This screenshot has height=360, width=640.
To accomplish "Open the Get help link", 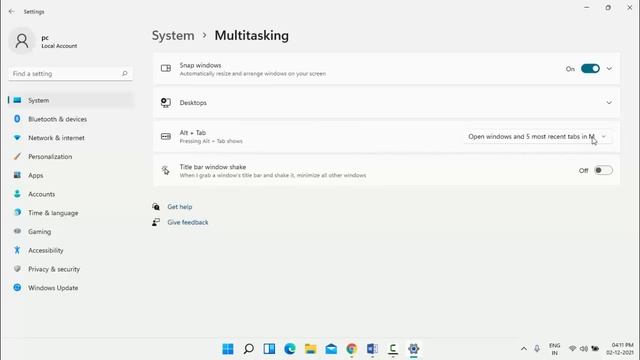I will (x=180, y=207).
